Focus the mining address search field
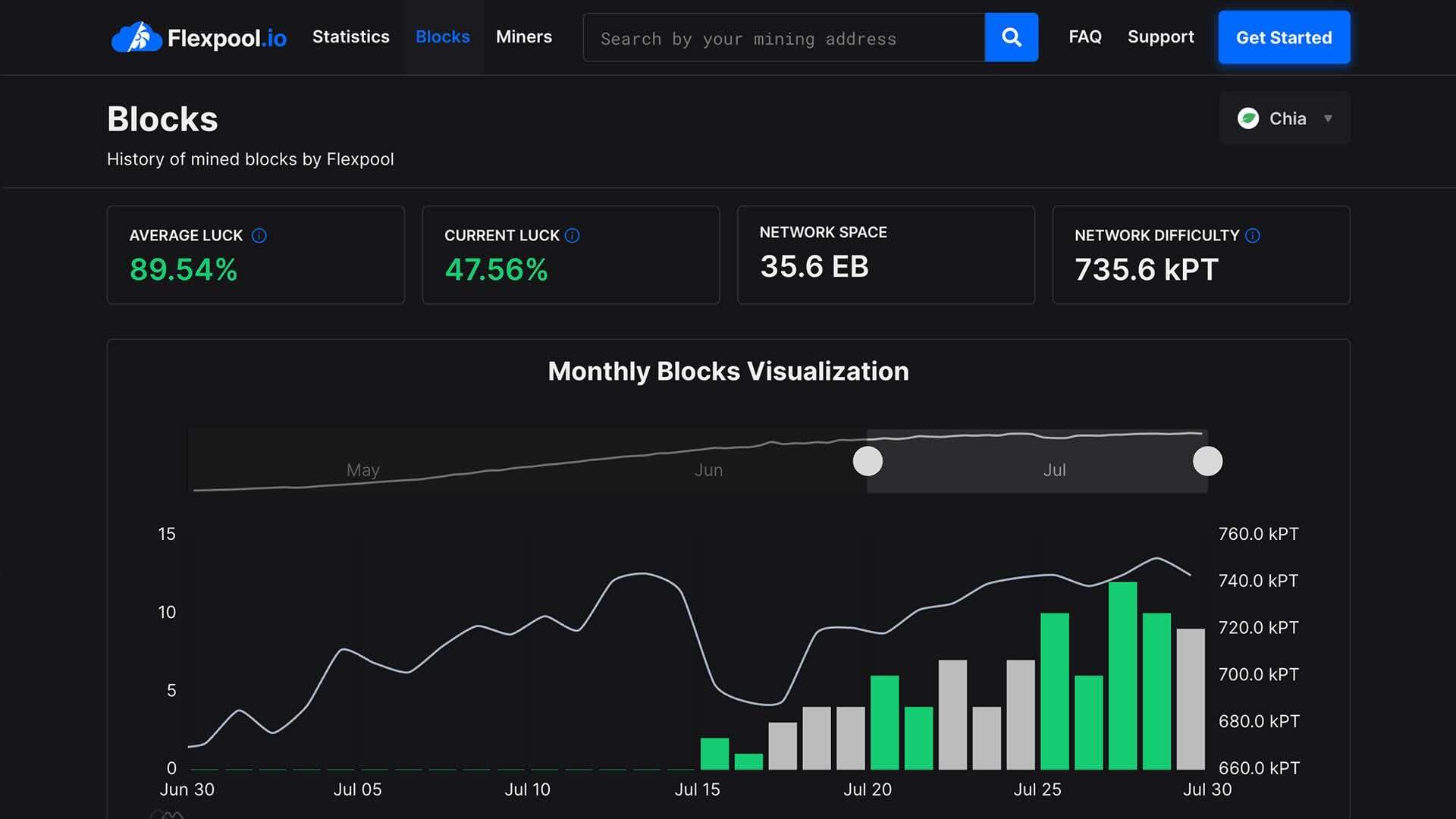Viewport: 1456px width, 819px height. [x=783, y=38]
